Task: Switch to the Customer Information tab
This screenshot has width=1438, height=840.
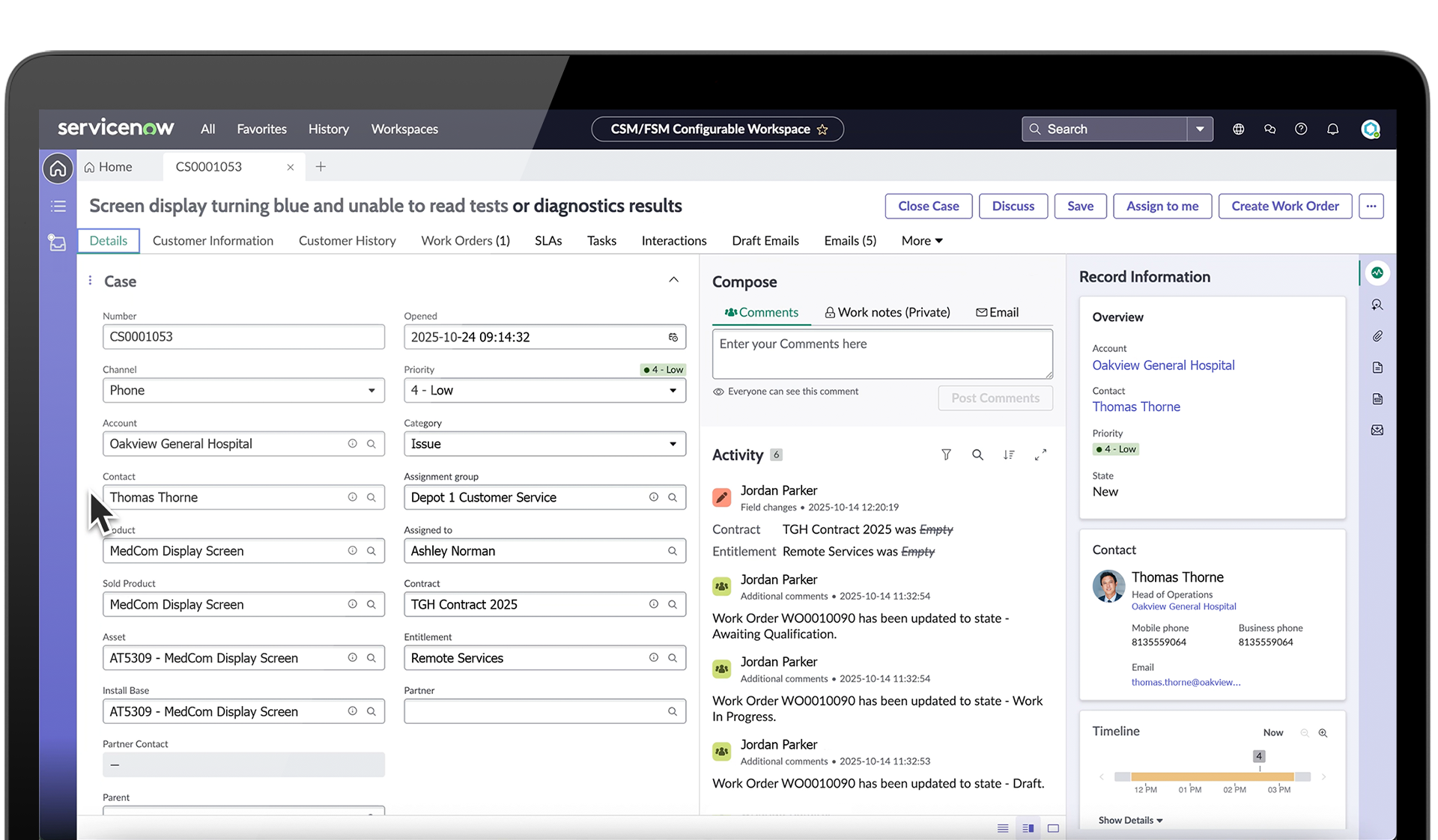Action: coord(213,240)
